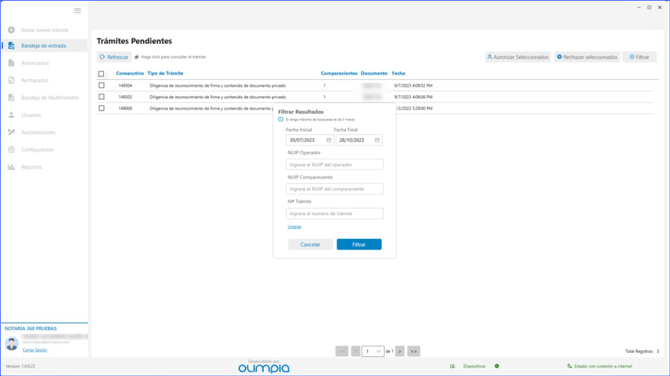Viewport: 670px width, 376px height.
Task: Click Cancelar in the filter dialog
Action: (310, 244)
